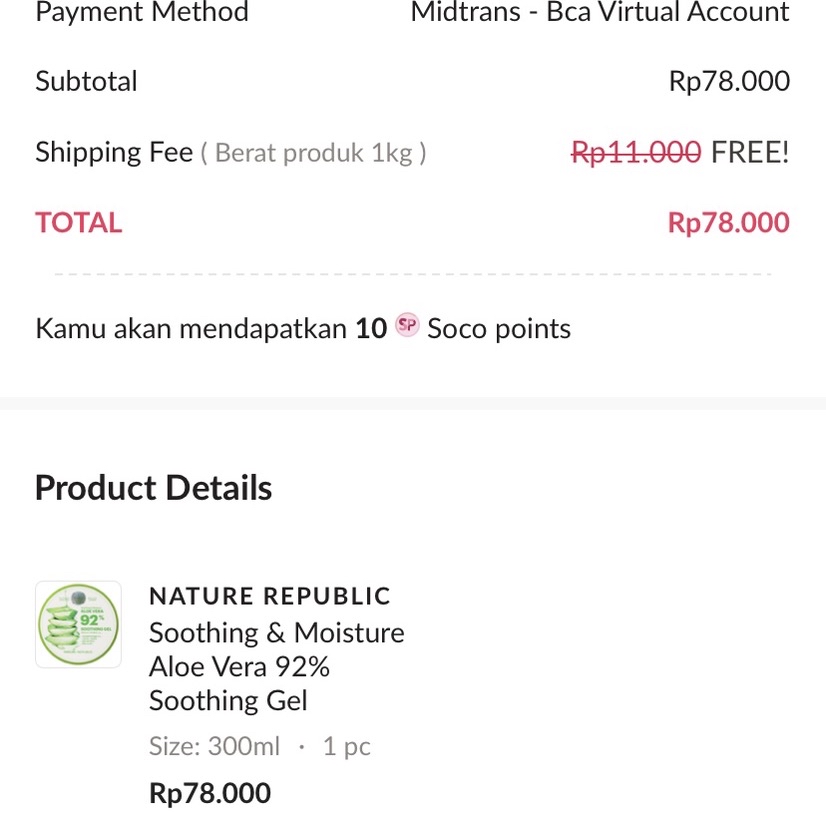
Task: Tap the Subtotal label
Action: tap(86, 81)
